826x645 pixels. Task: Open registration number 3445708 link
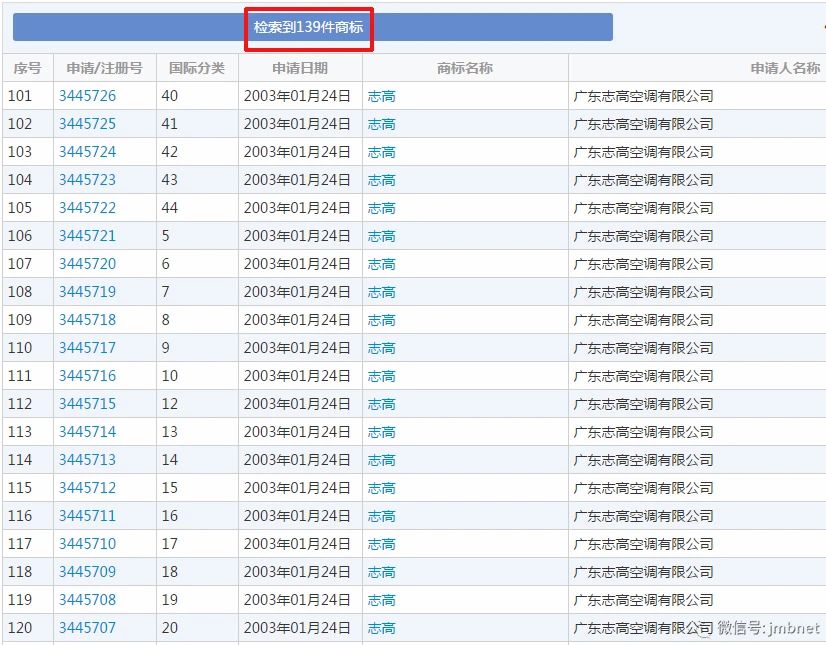pyautogui.click(x=87, y=600)
